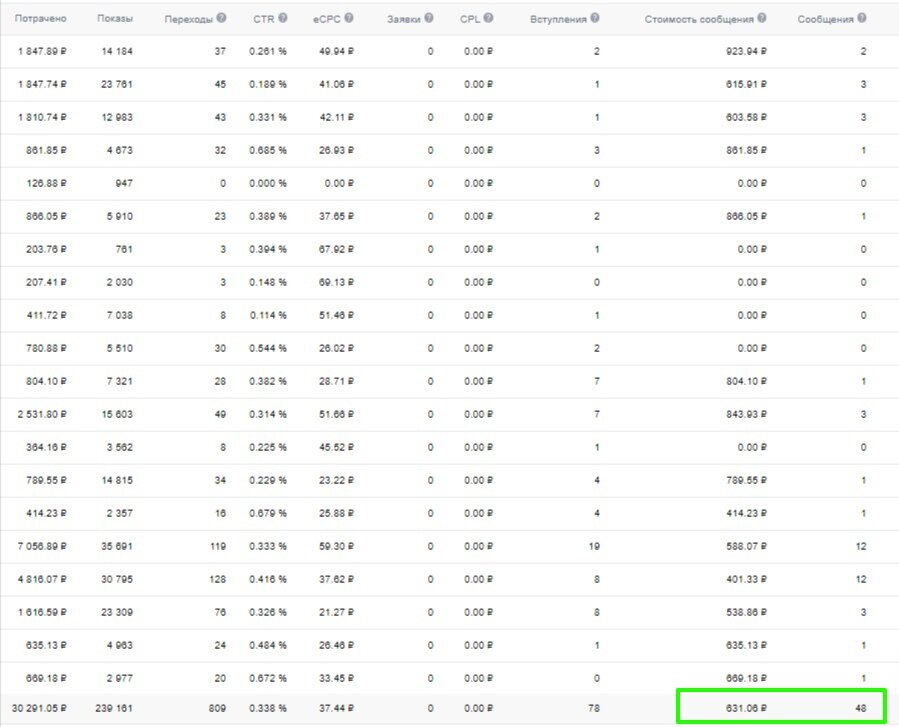Click the CTR value 0.685 %
Viewport: 899px width, 727px height.
point(268,150)
